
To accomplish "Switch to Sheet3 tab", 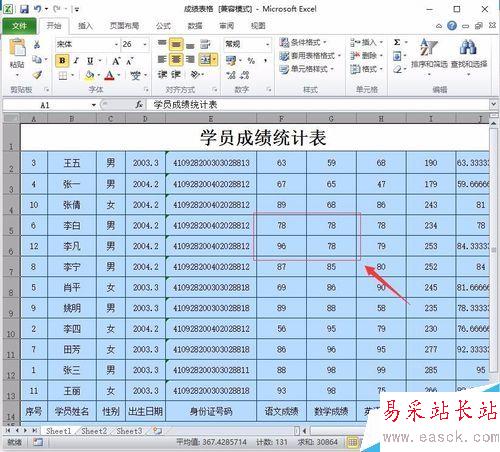I will click(x=129, y=431).
